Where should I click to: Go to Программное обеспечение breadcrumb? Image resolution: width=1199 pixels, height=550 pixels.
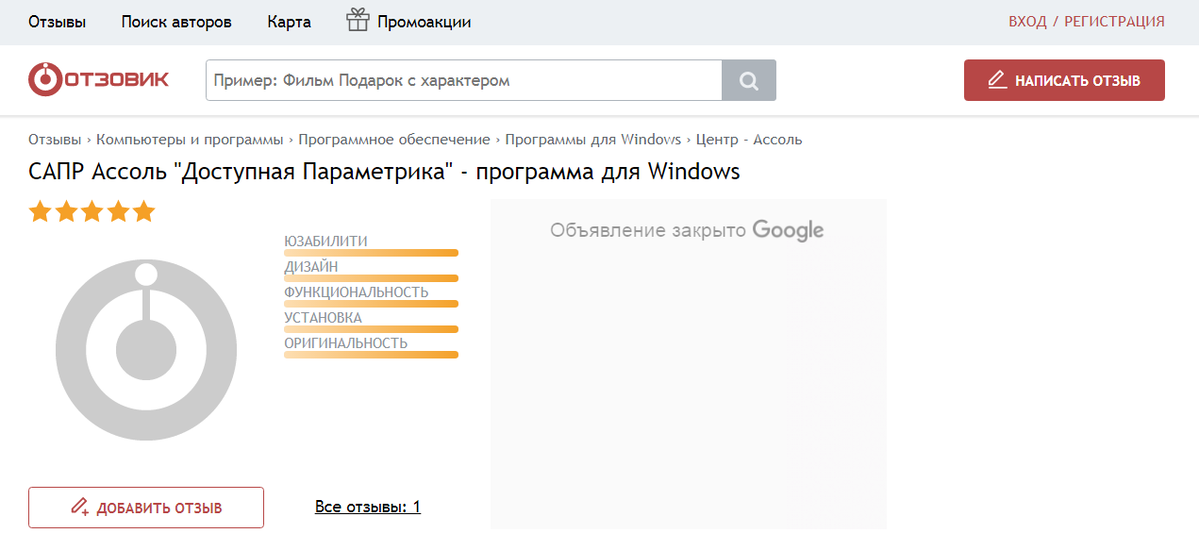[x=394, y=140]
